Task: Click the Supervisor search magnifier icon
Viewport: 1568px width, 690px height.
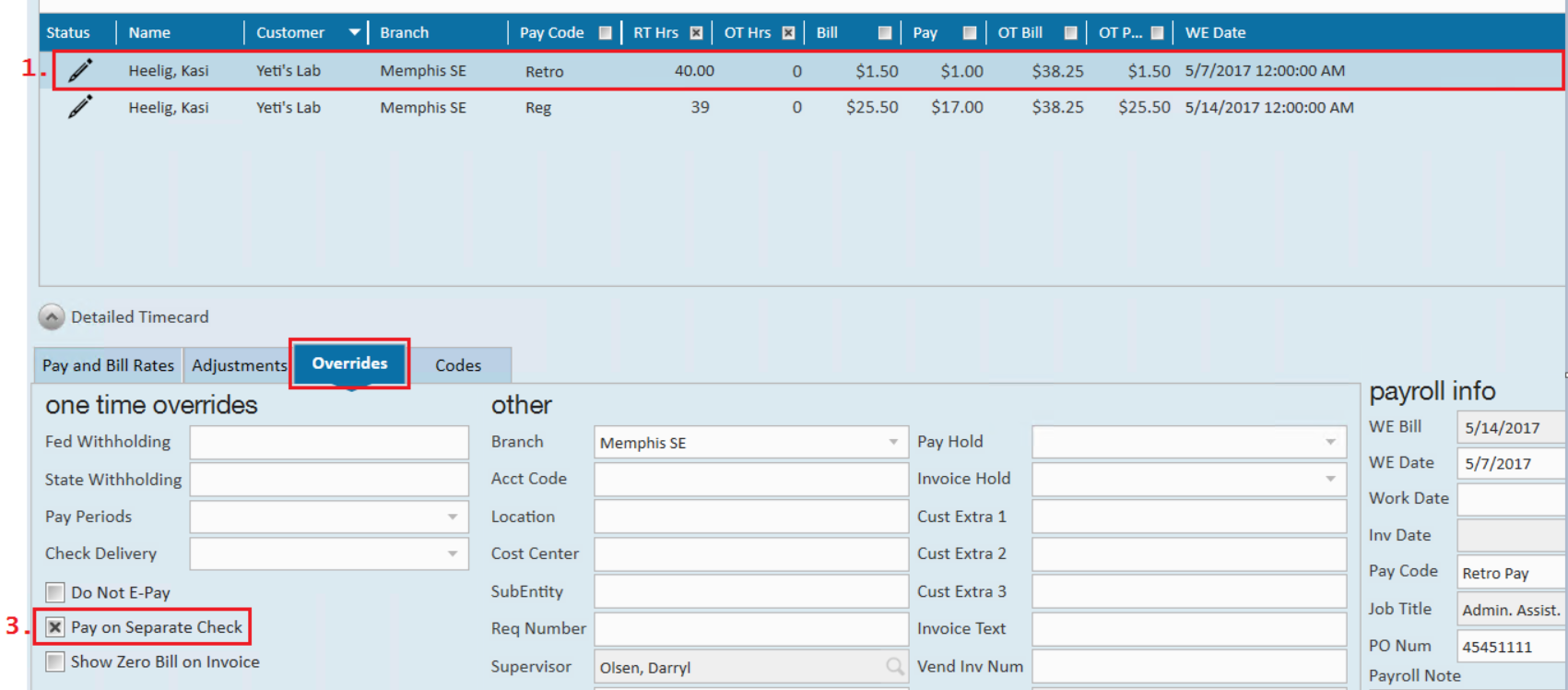Action: [894, 666]
